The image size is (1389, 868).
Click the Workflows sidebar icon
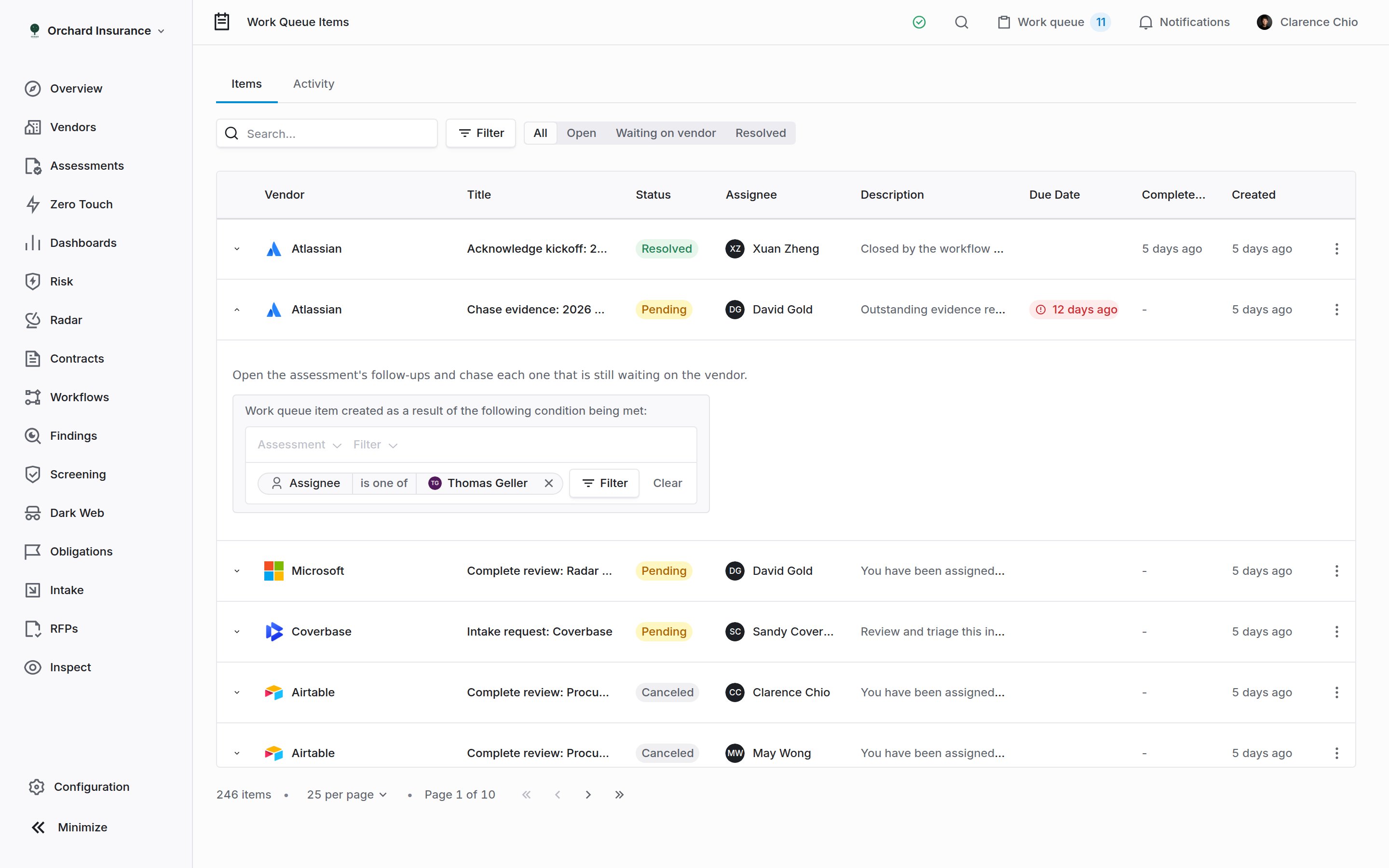33,397
